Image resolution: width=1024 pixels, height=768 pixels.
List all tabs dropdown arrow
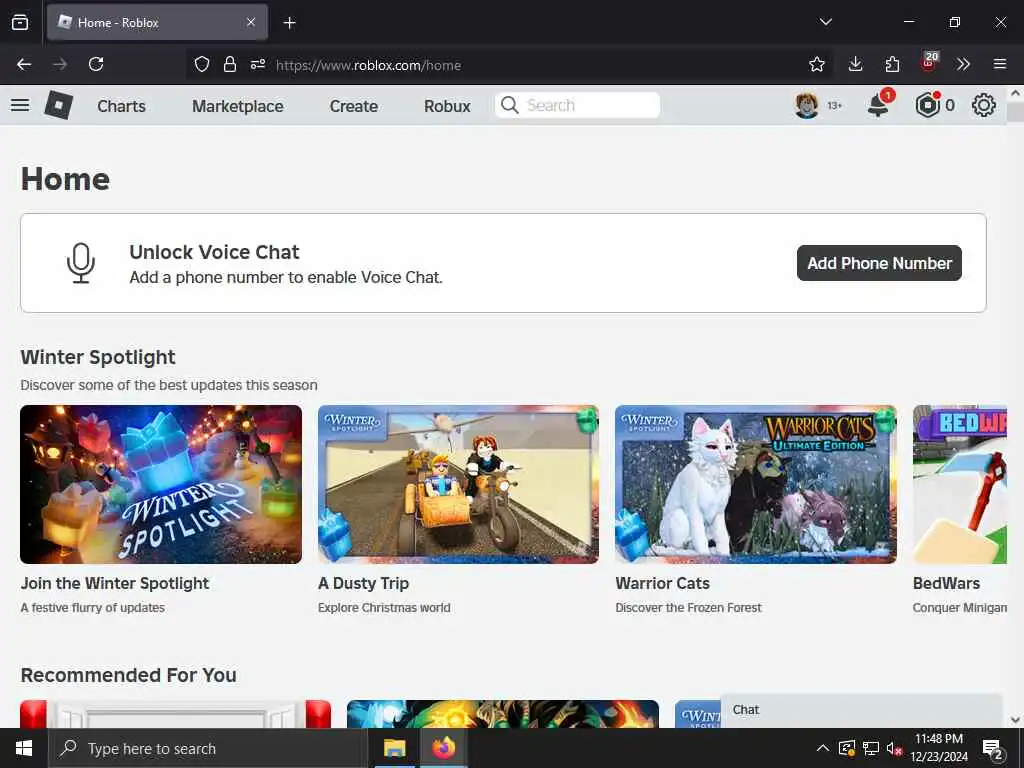pyautogui.click(x=825, y=22)
